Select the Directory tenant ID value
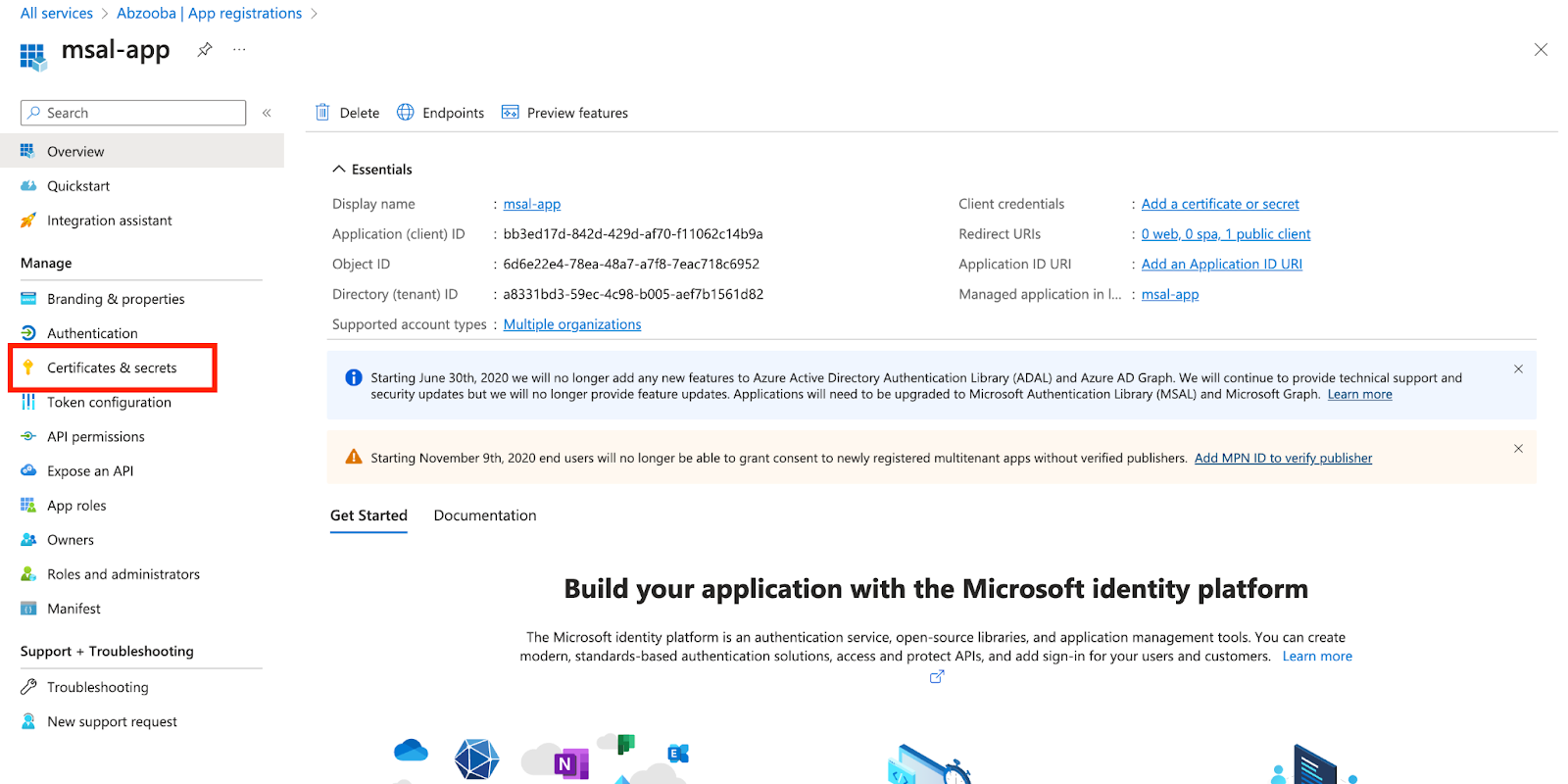1568x784 pixels. [633, 294]
